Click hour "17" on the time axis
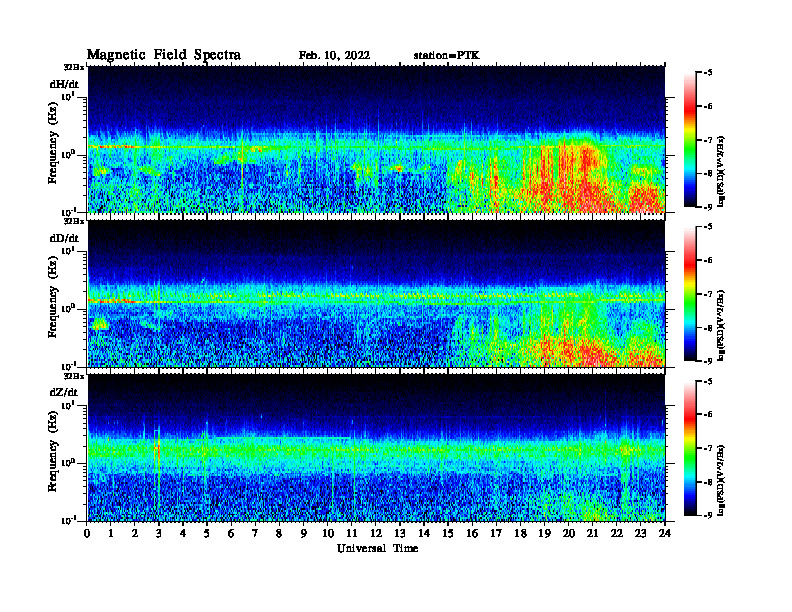The width and height of the screenshot is (792, 612). point(496,534)
